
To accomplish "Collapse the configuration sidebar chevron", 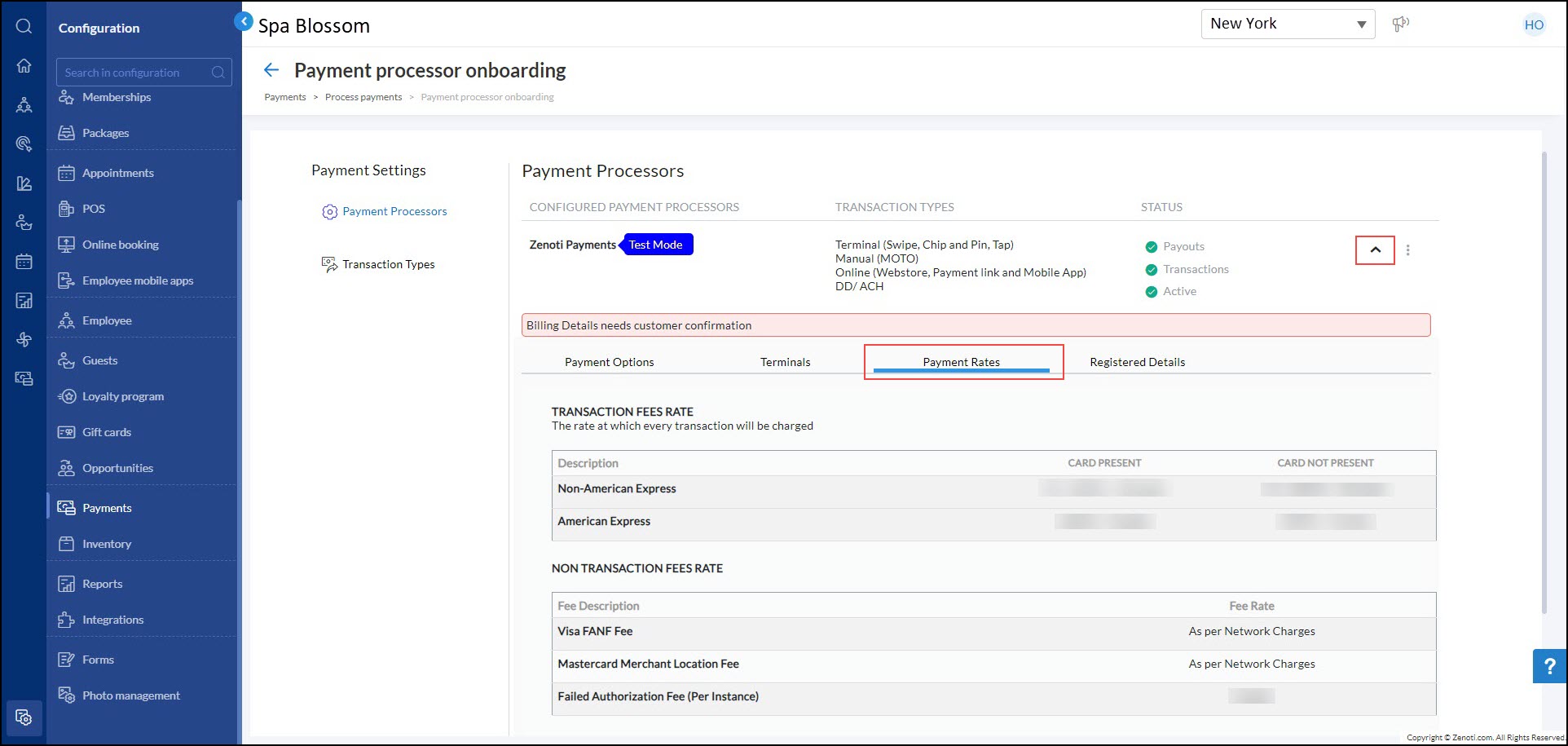I will (x=244, y=21).
